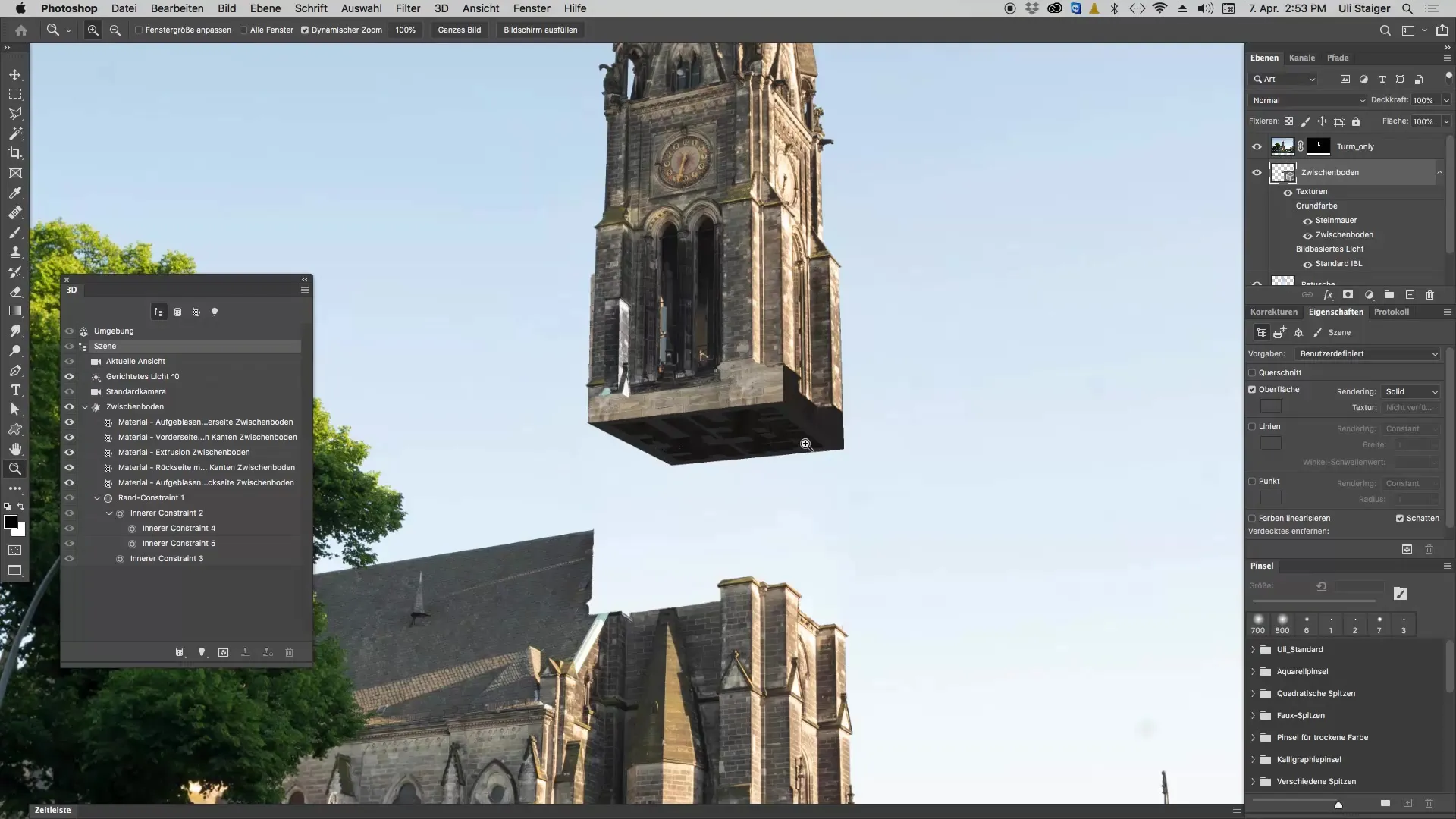Uncheck Oberfläche checkbox
Image resolution: width=1456 pixels, height=819 pixels.
click(1252, 389)
